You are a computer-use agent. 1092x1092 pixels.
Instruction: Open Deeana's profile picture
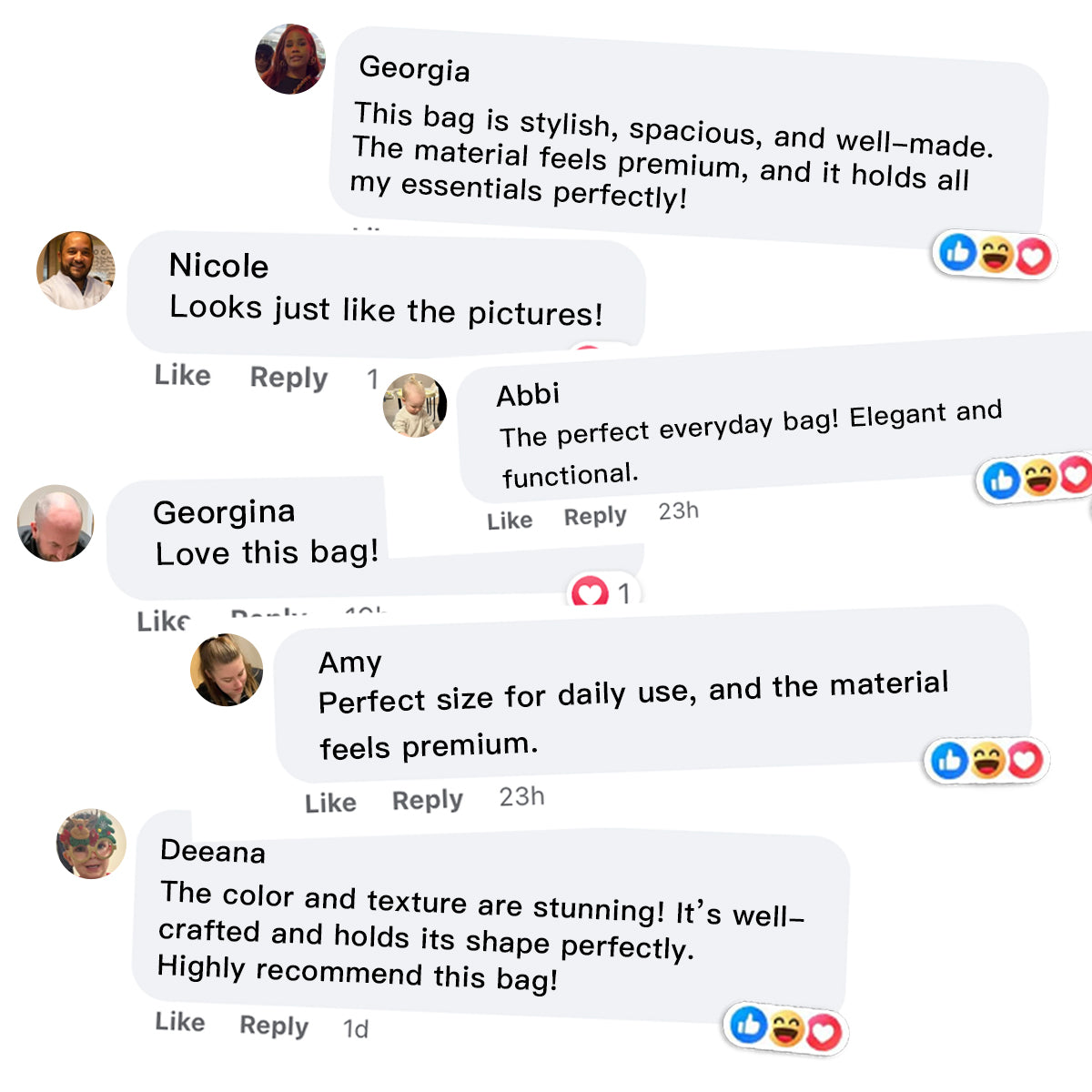point(91,844)
